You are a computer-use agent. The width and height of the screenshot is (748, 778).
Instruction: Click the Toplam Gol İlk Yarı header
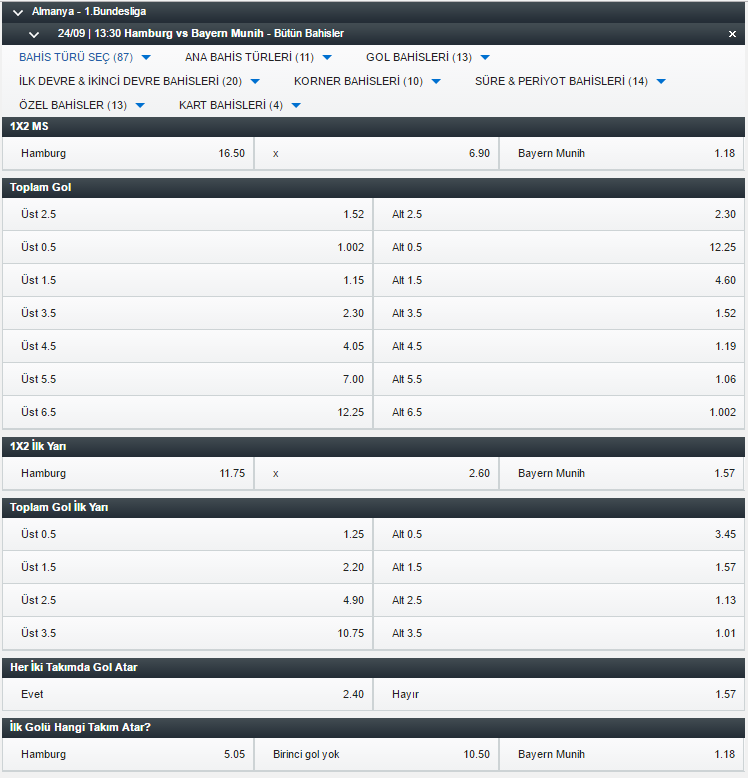59,507
